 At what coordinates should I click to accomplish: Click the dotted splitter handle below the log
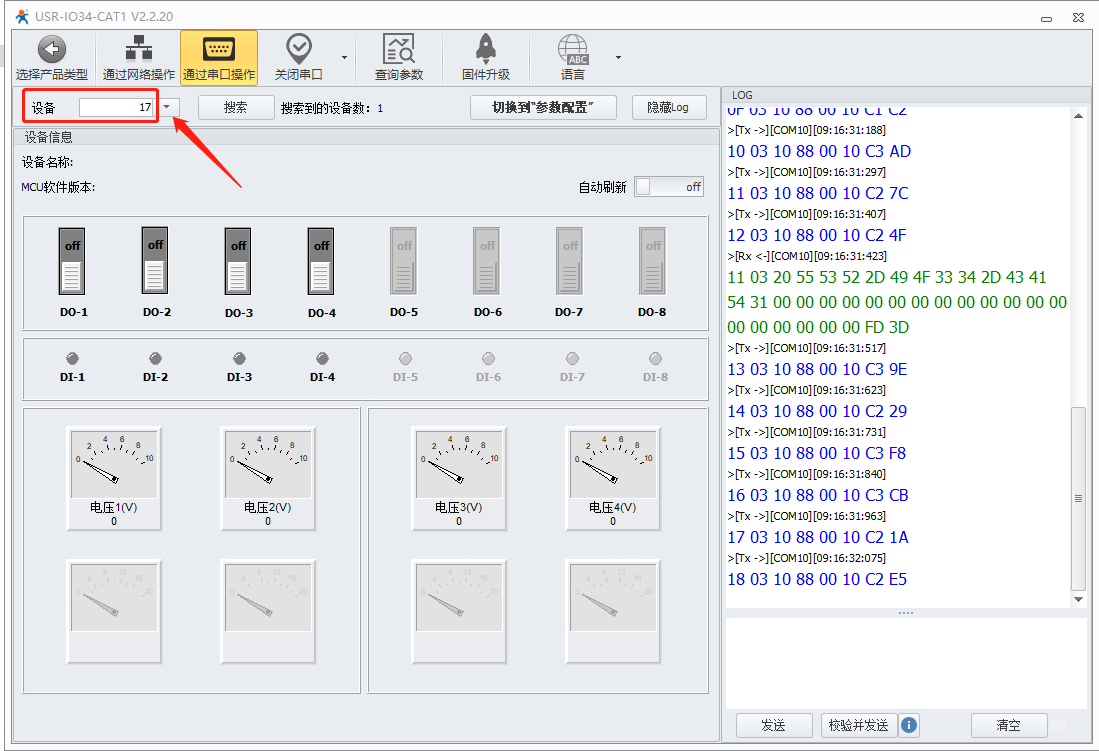coord(906,613)
